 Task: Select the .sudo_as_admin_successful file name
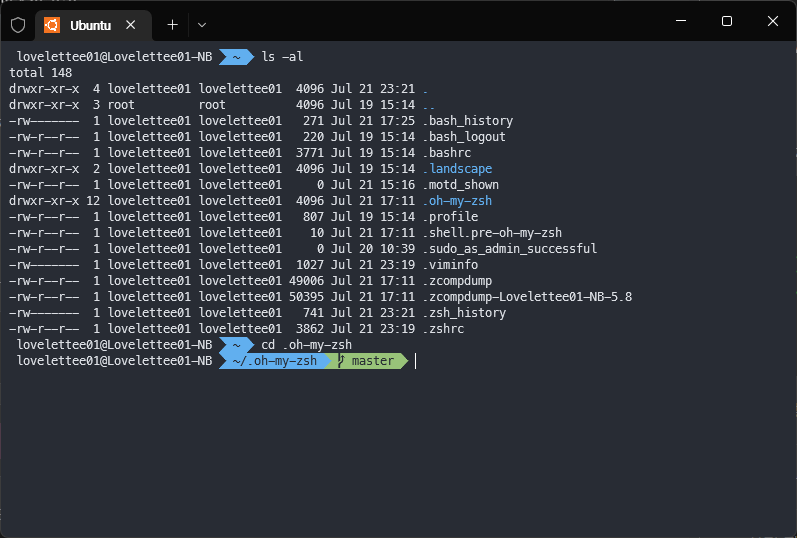pyautogui.click(x=510, y=249)
